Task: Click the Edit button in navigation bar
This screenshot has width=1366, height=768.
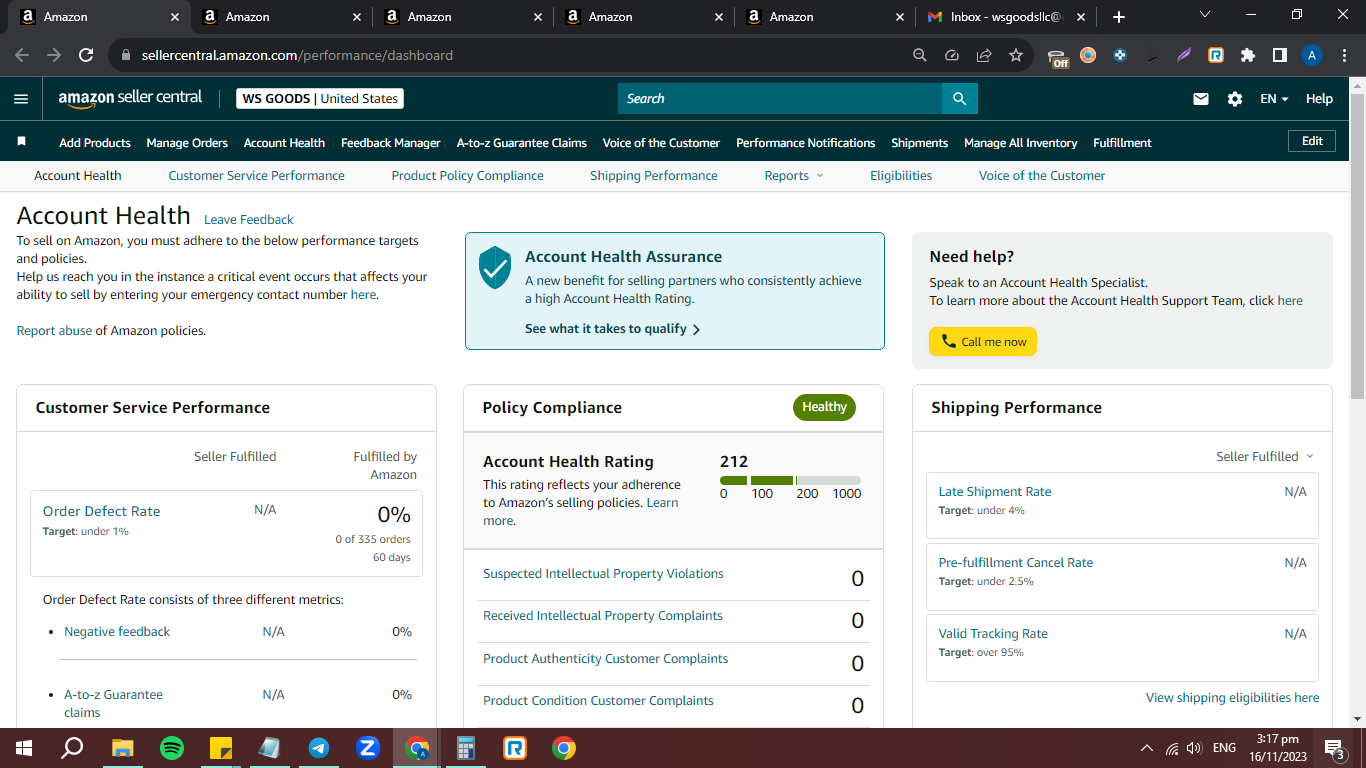Action: pos(1312,142)
